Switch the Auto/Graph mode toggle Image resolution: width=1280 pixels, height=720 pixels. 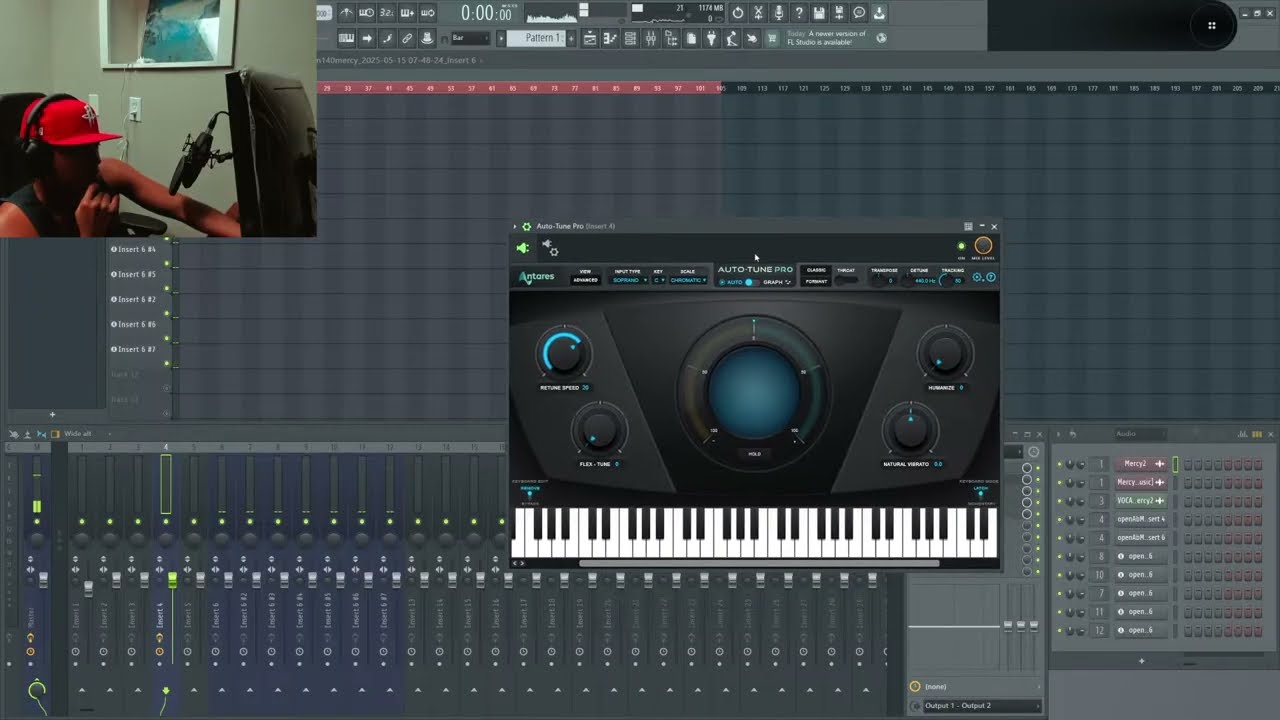[749, 282]
